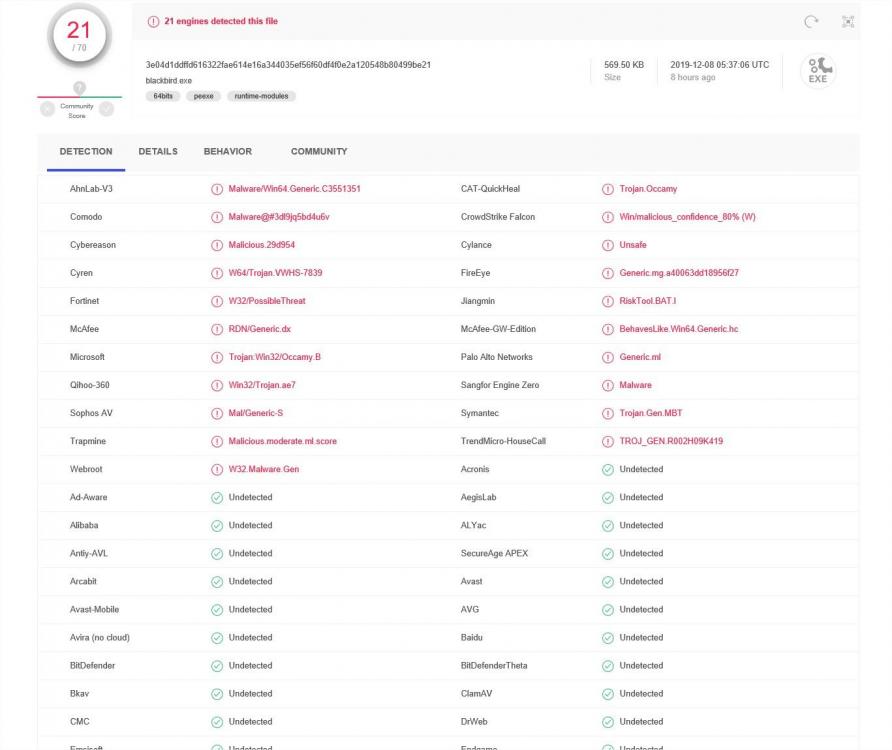Switch to the DETECTION tab

86,151
